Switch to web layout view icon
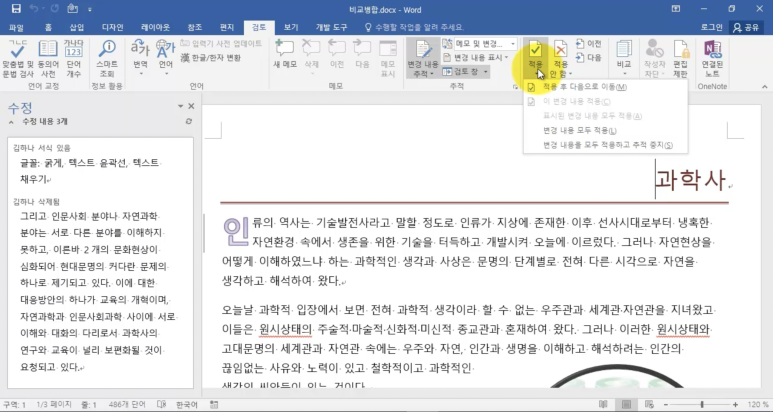 coord(649,405)
